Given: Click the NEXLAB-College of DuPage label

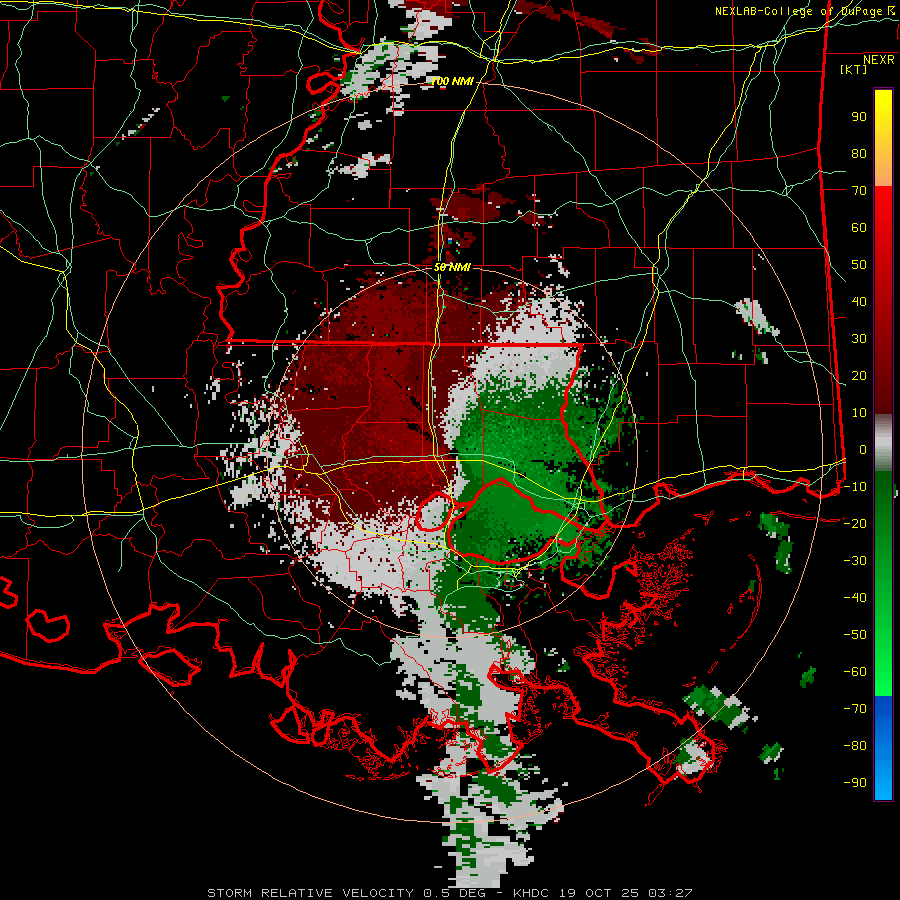Looking at the screenshot, I should click(x=805, y=11).
